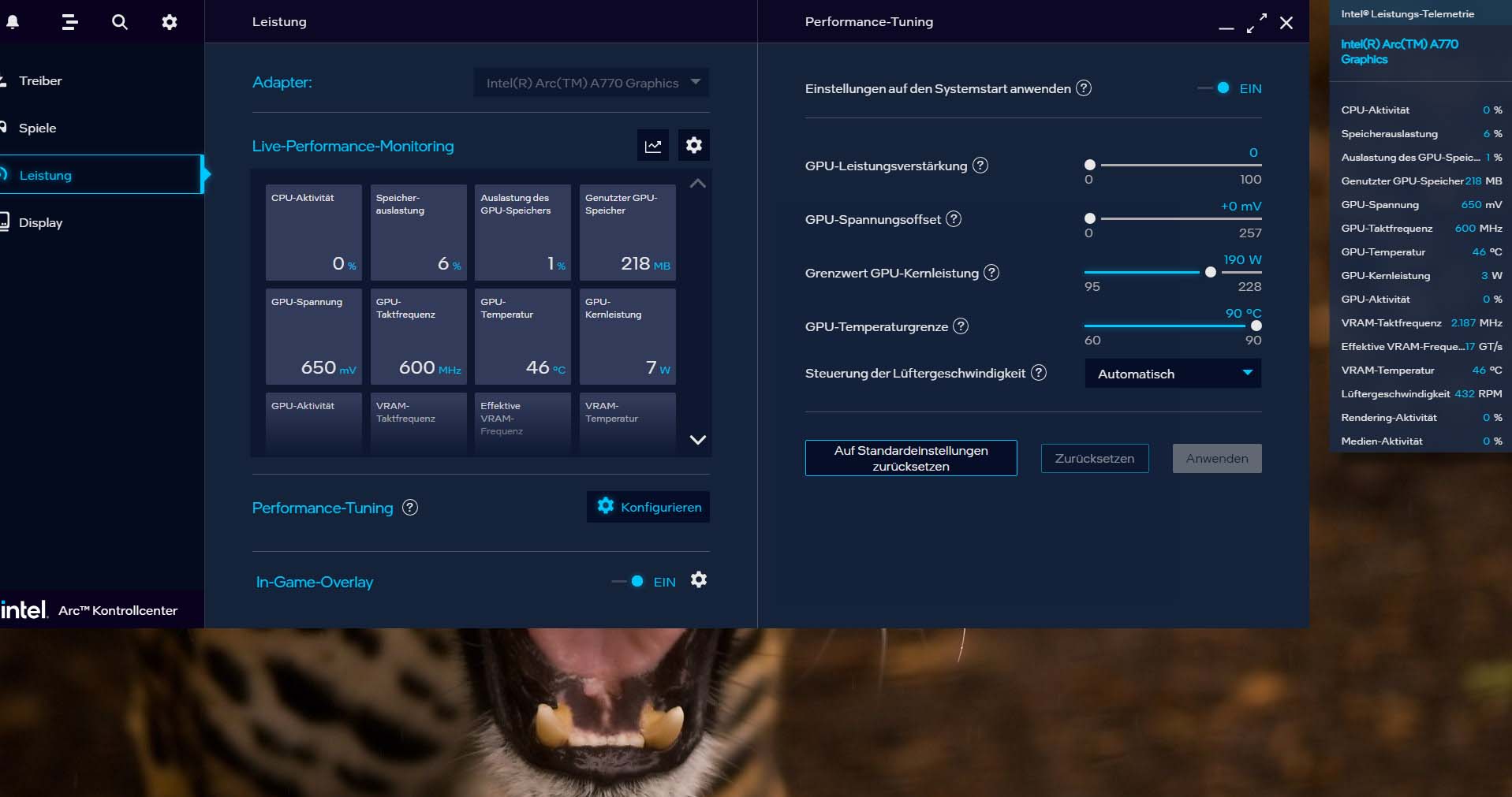The image size is (1512, 797).
Task: Select the GPU-Taktfrequenz 600 MHz tile
Action: [418, 337]
